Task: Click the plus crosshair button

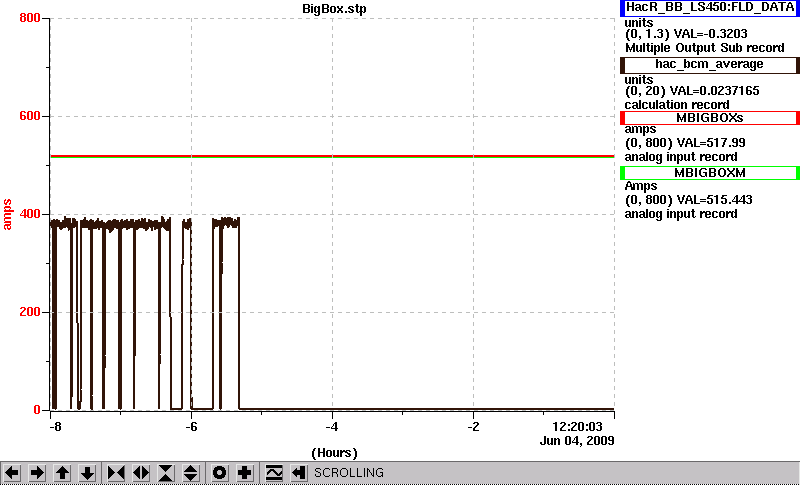Action: click(x=244, y=473)
